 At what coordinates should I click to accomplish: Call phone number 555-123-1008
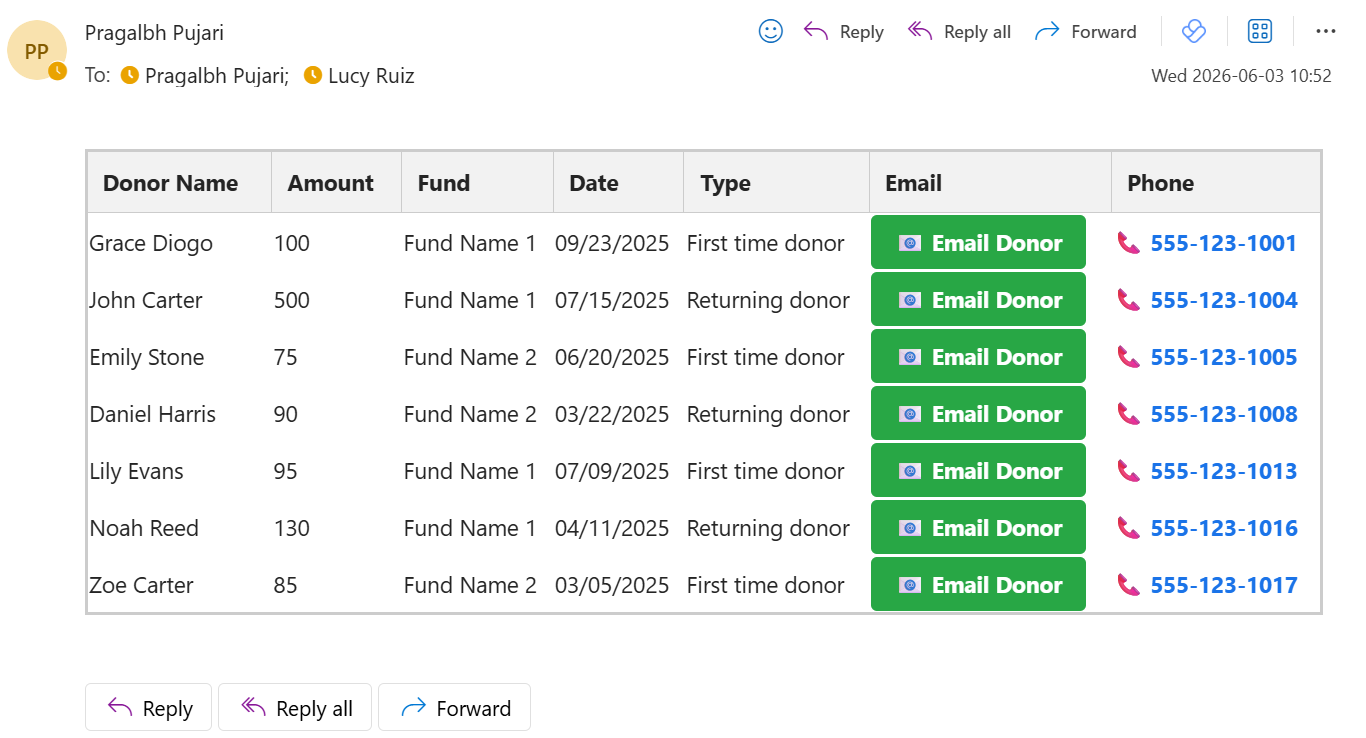click(x=1224, y=414)
